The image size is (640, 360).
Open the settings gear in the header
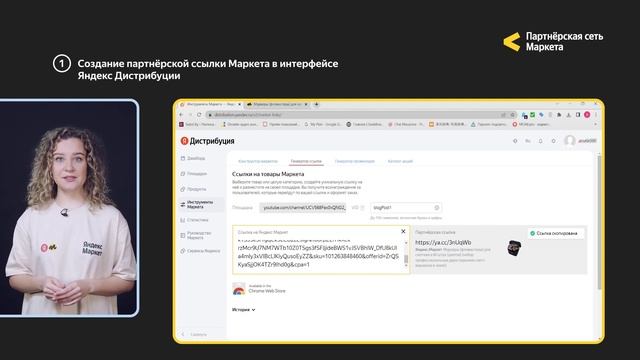(x=553, y=141)
